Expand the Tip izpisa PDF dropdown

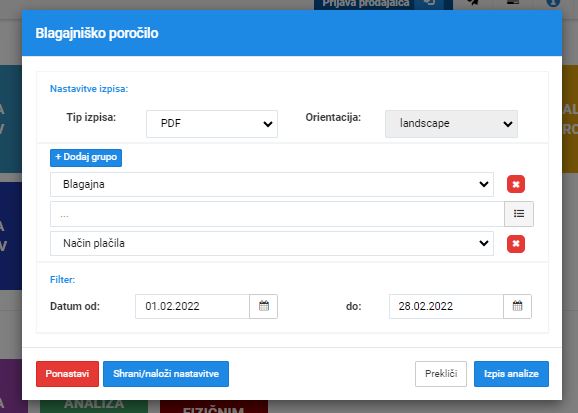pyautogui.click(x=212, y=124)
